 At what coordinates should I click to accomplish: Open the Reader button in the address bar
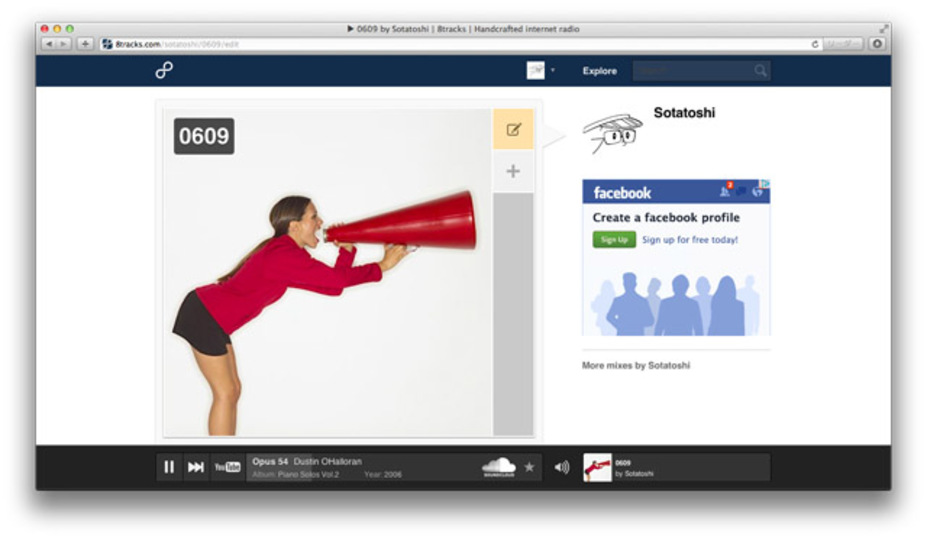[843, 44]
